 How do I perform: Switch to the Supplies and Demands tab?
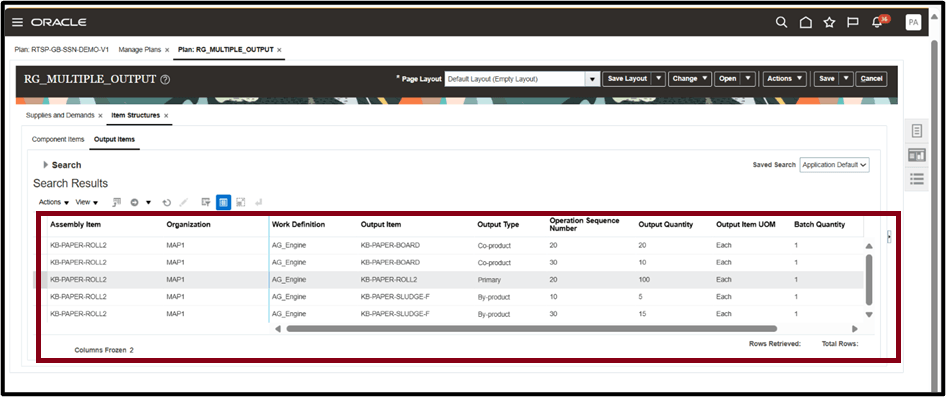(60, 115)
